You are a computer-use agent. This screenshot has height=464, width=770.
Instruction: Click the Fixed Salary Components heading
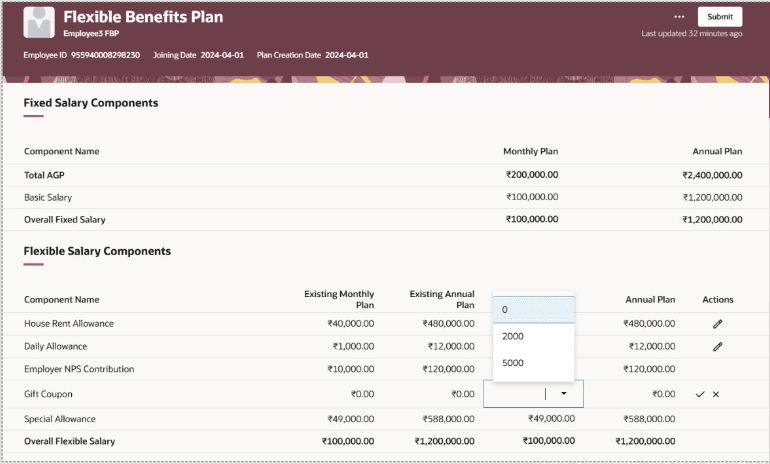pyautogui.click(x=91, y=103)
